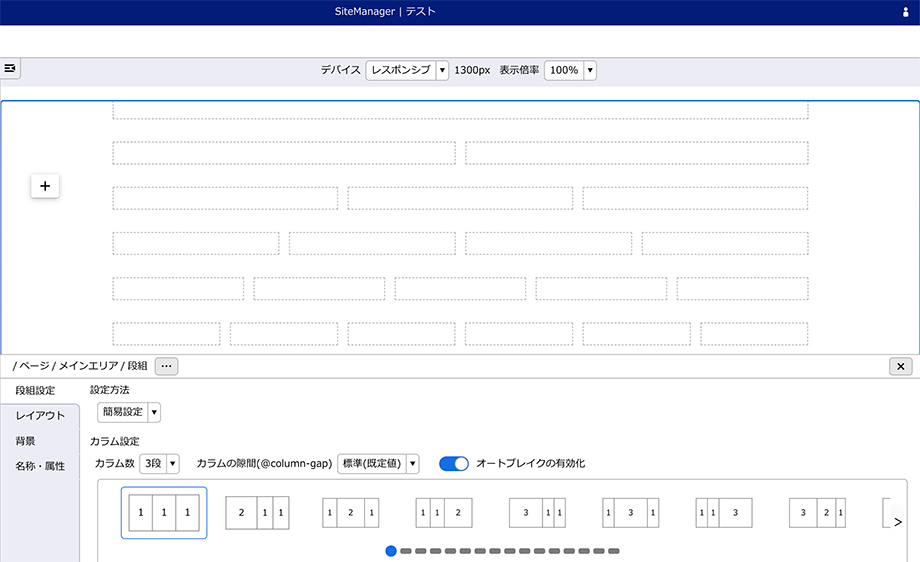Choose the 1-1-3 column layout

click(724, 513)
